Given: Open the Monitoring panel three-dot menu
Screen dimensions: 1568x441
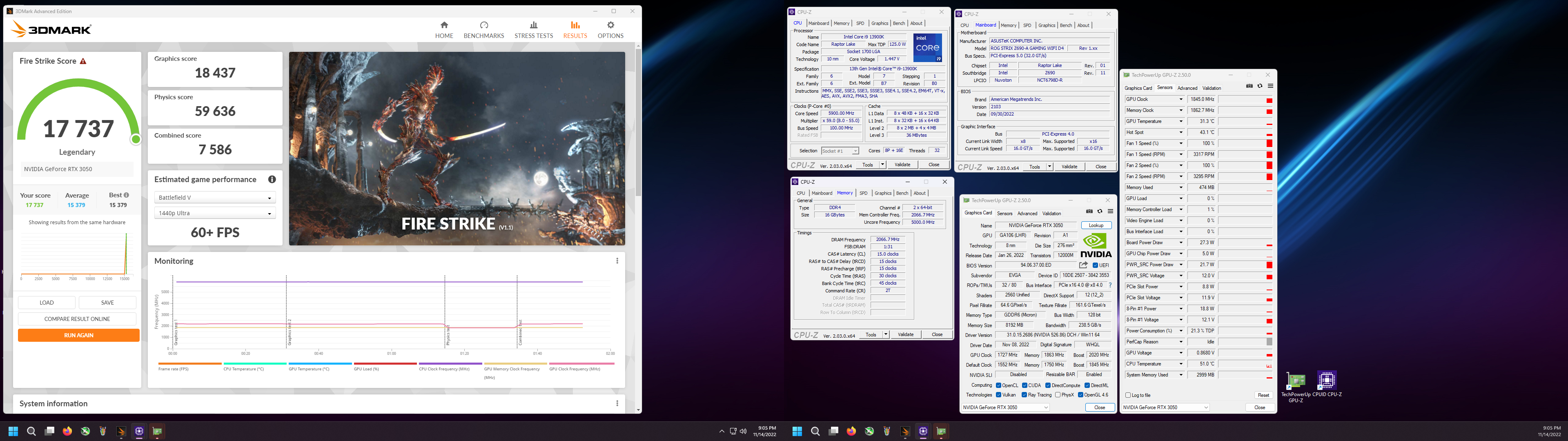Looking at the screenshot, I should (617, 261).
